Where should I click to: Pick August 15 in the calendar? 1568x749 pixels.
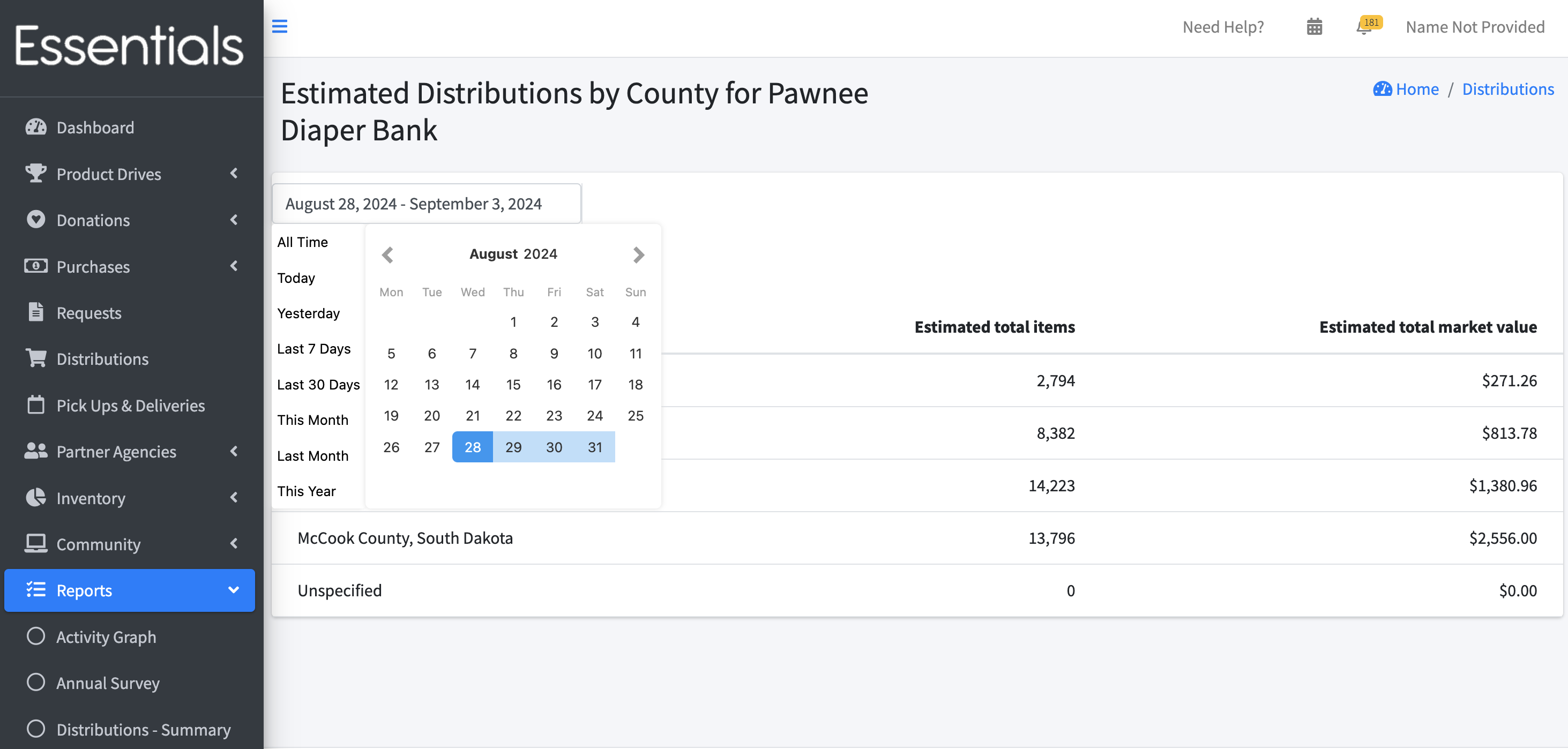[513, 384]
